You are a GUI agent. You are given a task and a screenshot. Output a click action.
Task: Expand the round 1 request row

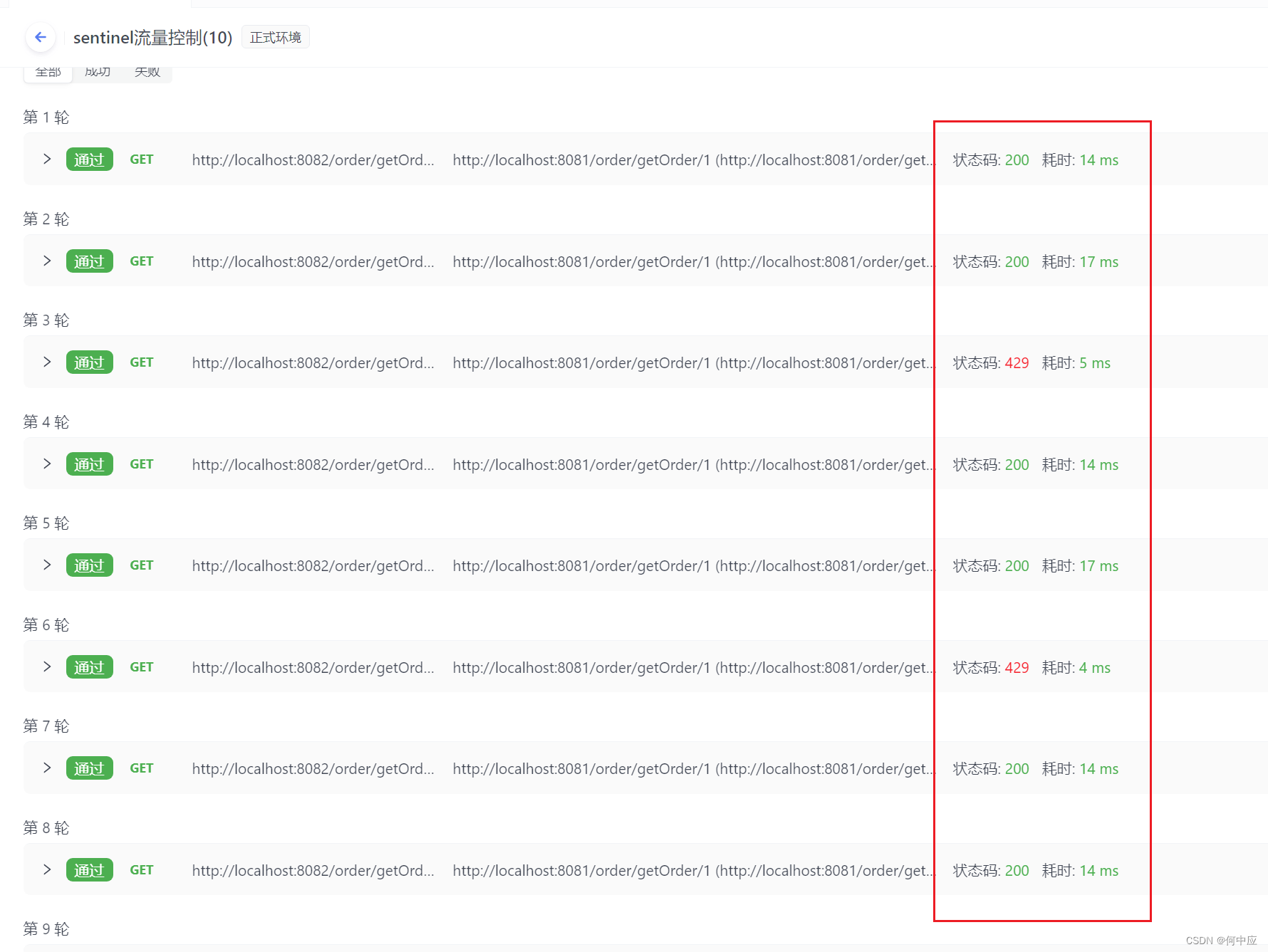tap(47, 159)
